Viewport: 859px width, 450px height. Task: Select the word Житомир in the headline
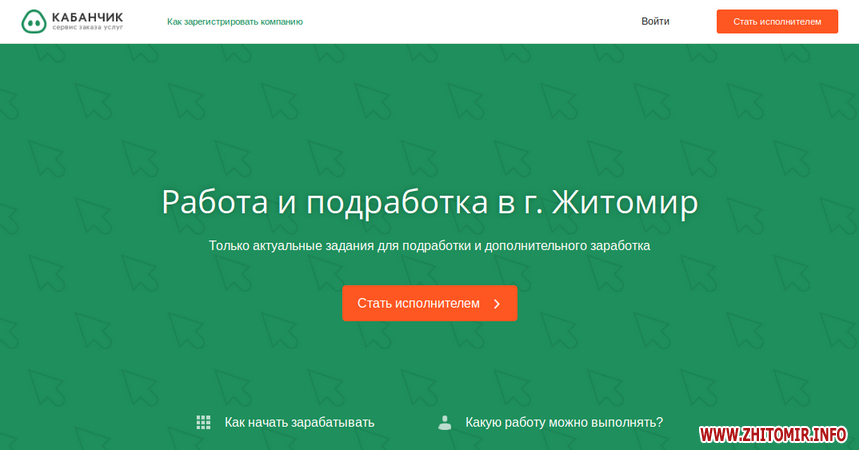pyautogui.click(x=624, y=201)
